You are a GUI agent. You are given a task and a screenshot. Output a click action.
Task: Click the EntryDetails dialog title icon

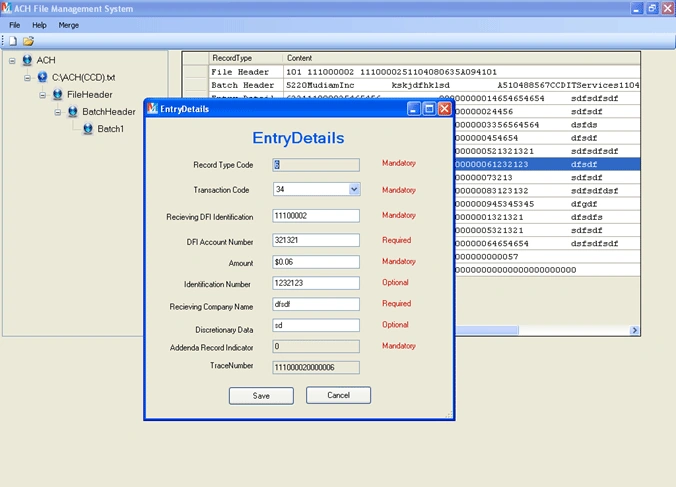point(153,109)
